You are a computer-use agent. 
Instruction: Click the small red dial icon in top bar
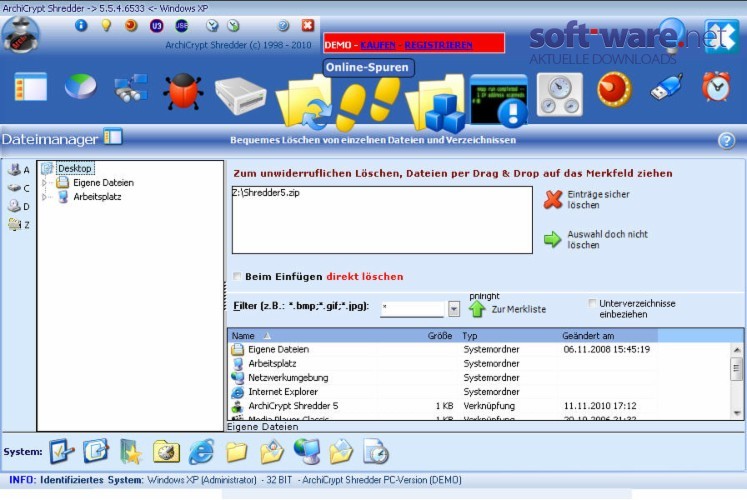tap(131, 25)
